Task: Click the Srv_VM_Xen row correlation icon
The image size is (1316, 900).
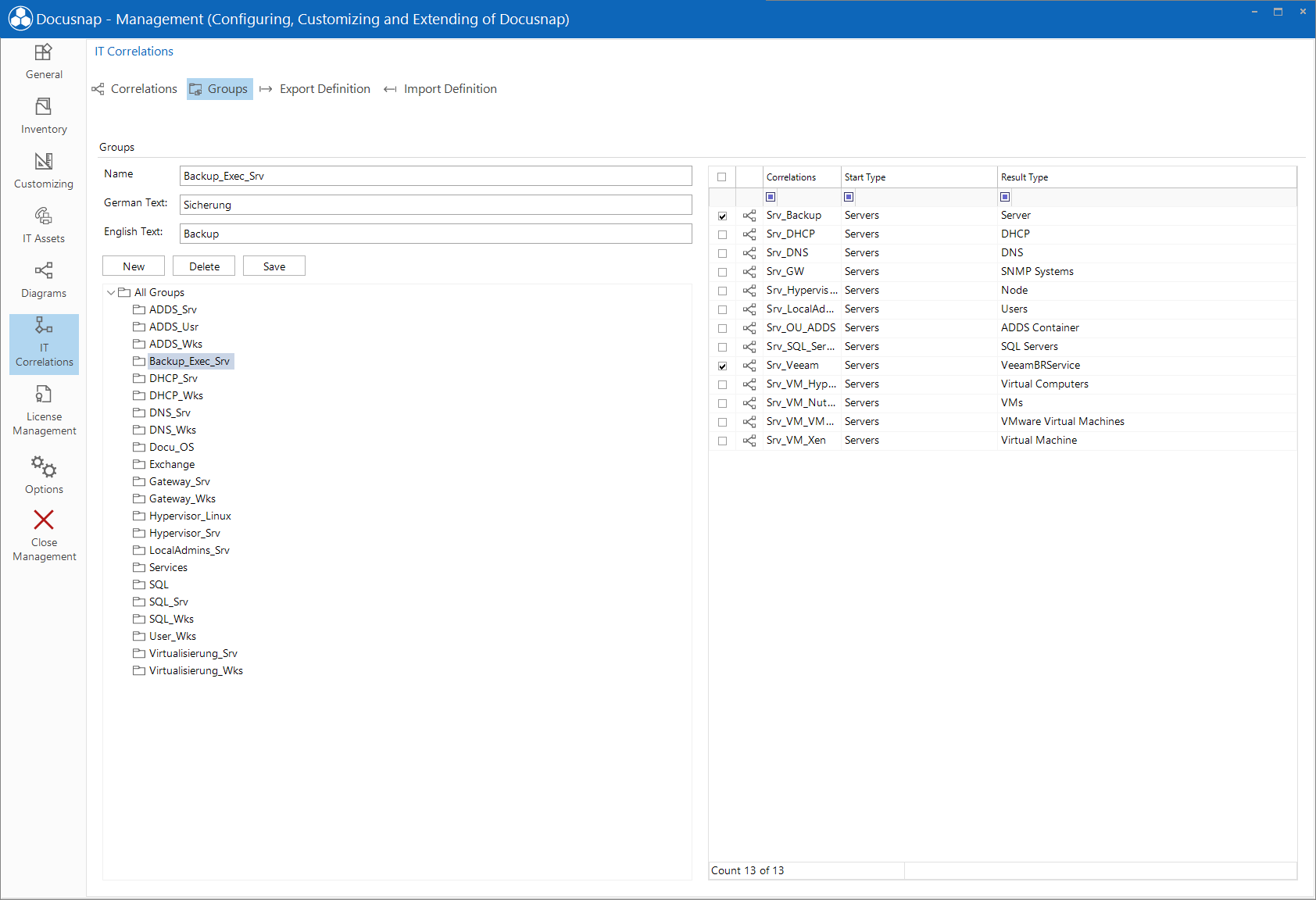Action: [x=749, y=441]
